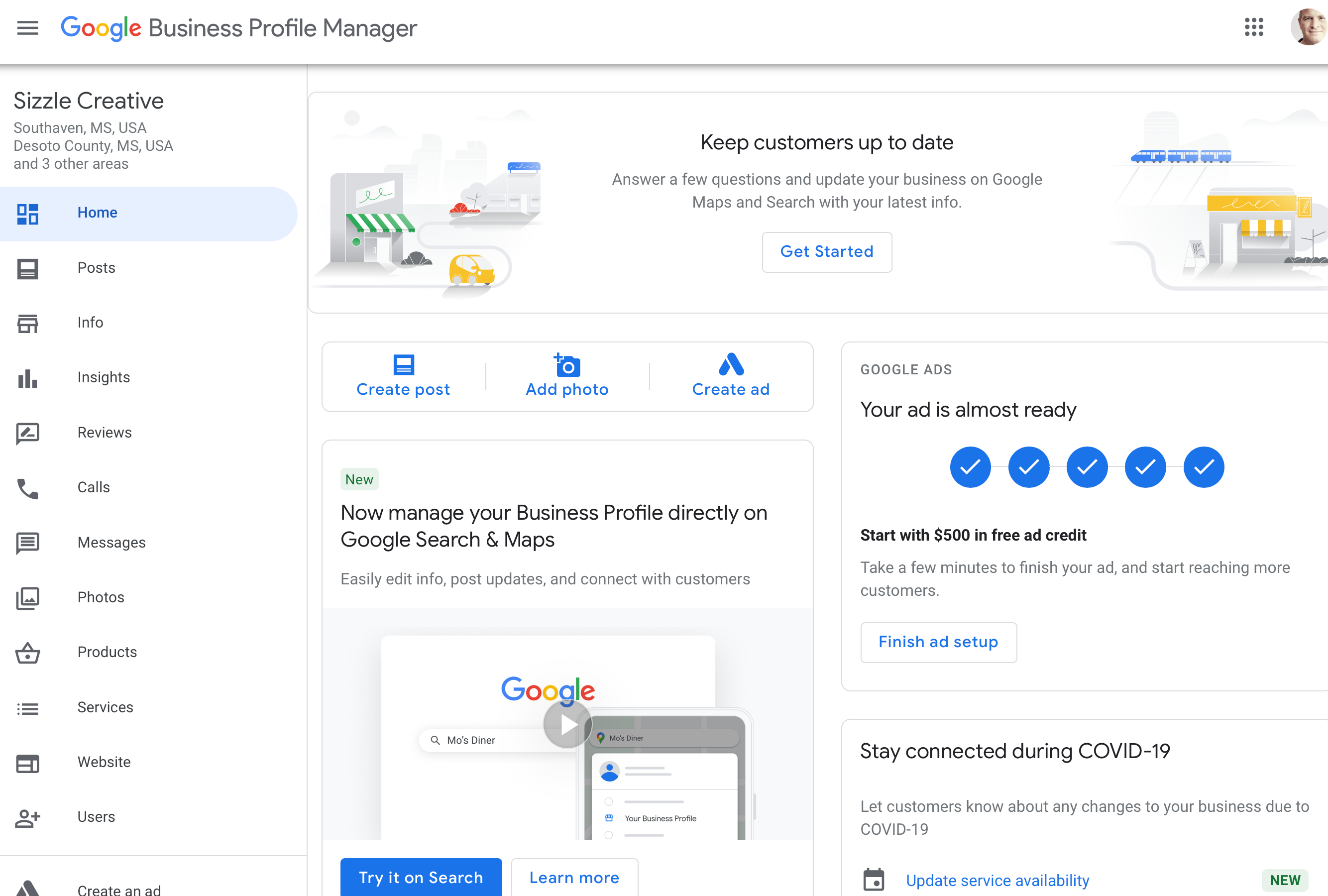The width and height of the screenshot is (1328, 896).
Task: Click the Posts sidebar icon
Action: coord(27,269)
